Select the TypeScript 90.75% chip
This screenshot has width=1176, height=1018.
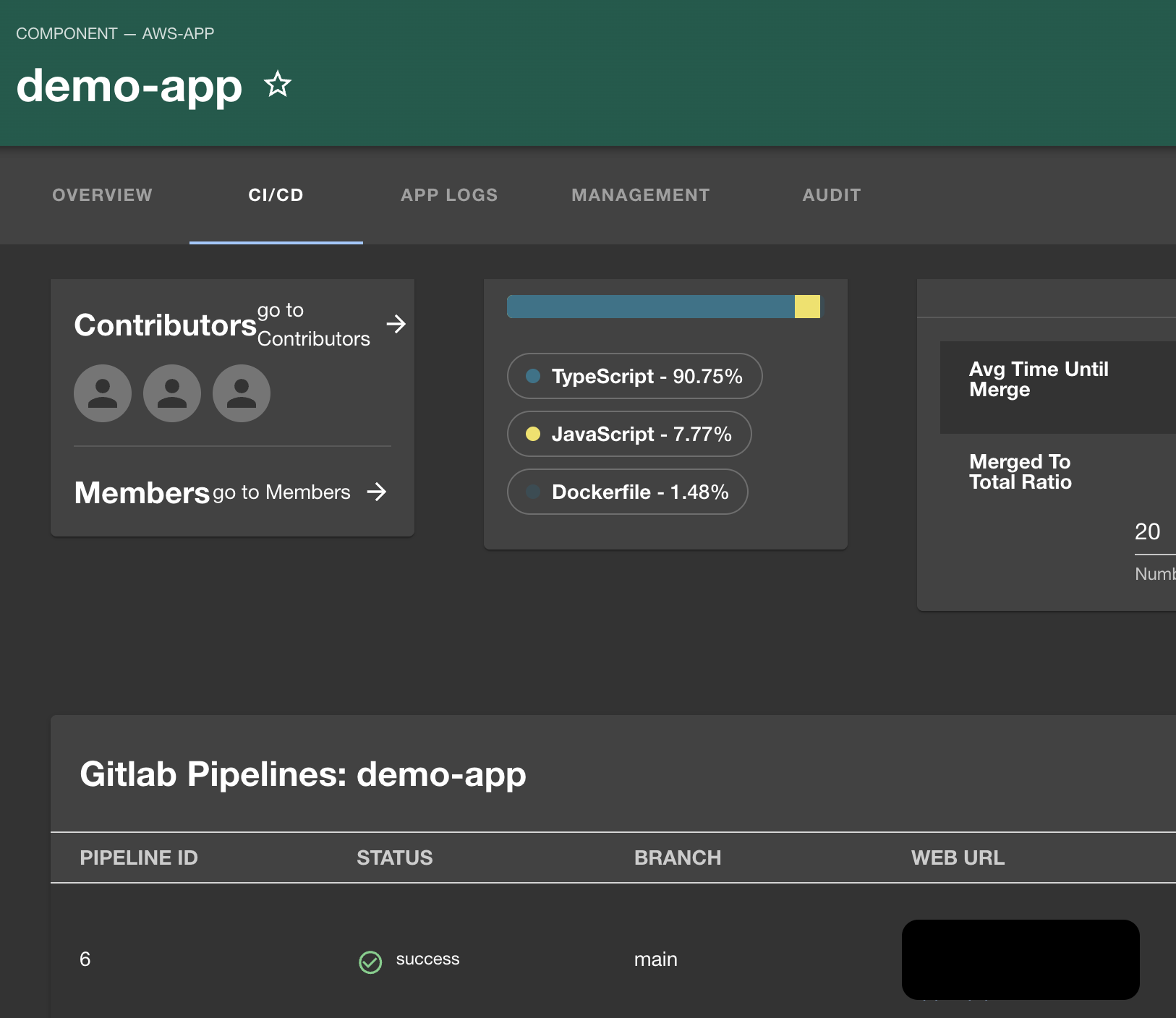[x=635, y=376]
